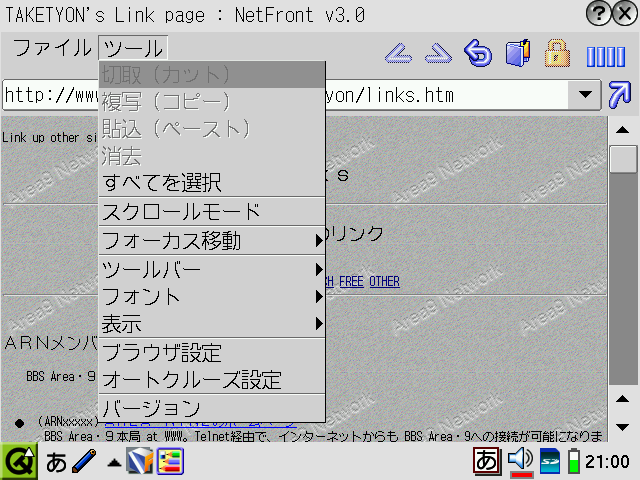Click the greyed 切取（カット） entry

pos(212,75)
